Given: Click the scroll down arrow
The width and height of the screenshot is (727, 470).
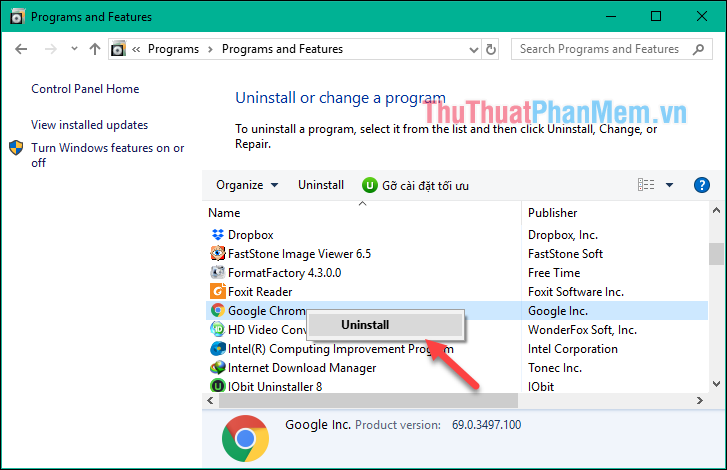Looking at the screenshot, I should [x=716, y=384].
